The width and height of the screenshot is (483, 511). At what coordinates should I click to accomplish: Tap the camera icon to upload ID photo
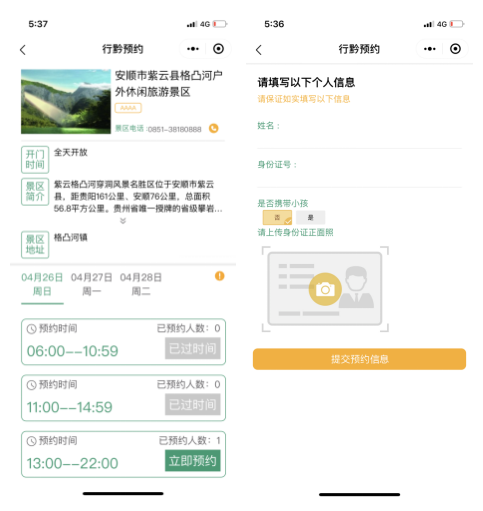point(325,289)
